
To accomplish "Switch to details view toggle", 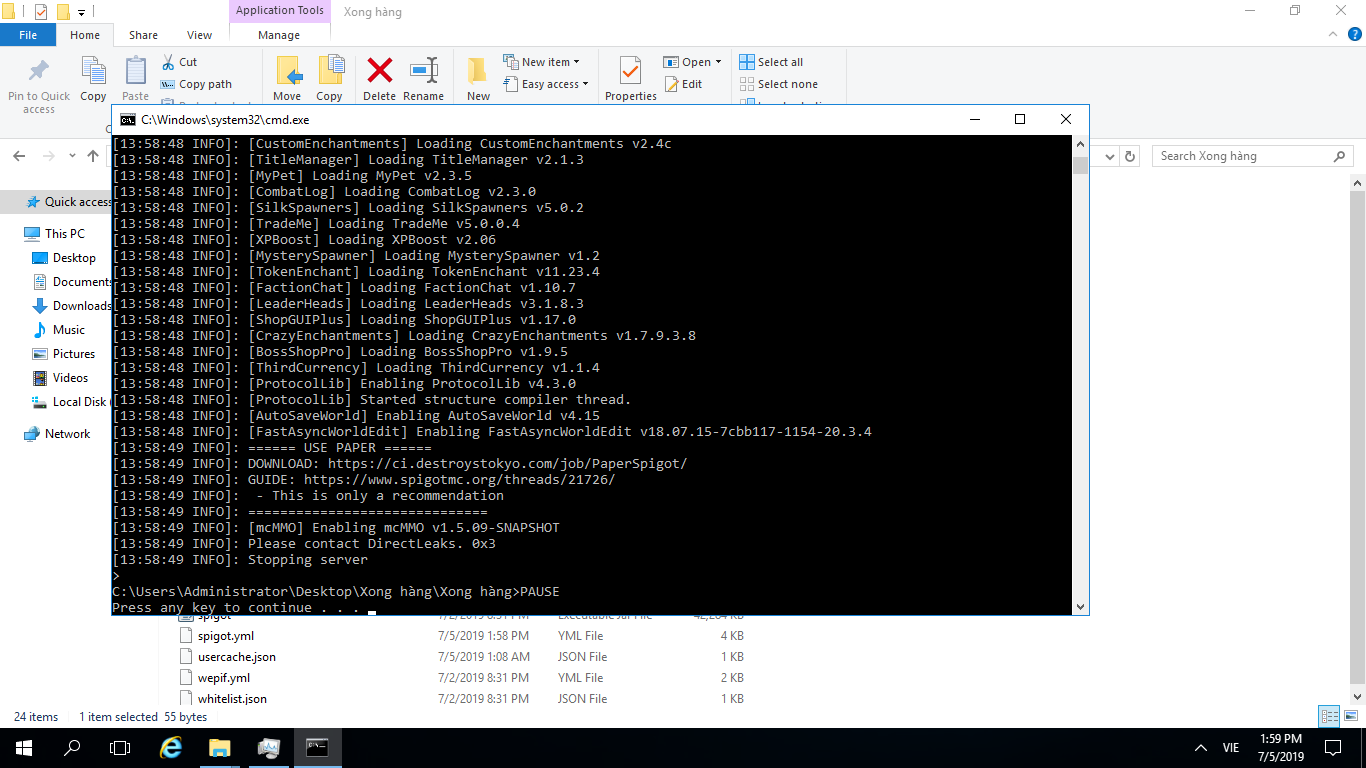I will coord(1329,716).
